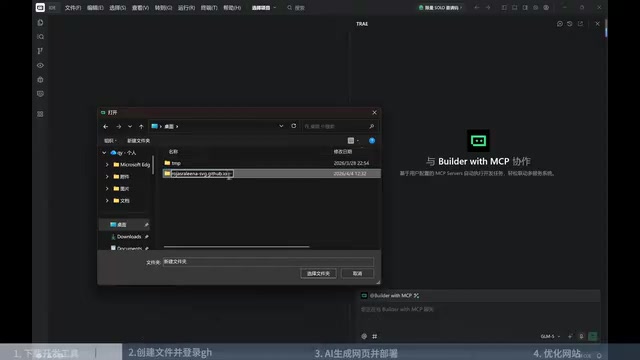Go forward in the Open dialog
This screenshot has height=360, width=640.
point(118,127)
